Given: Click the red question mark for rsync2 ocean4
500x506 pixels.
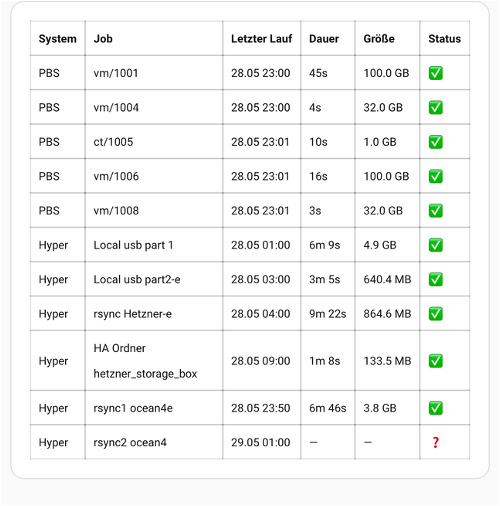Looking at the screenshot, I should point(435,442).
